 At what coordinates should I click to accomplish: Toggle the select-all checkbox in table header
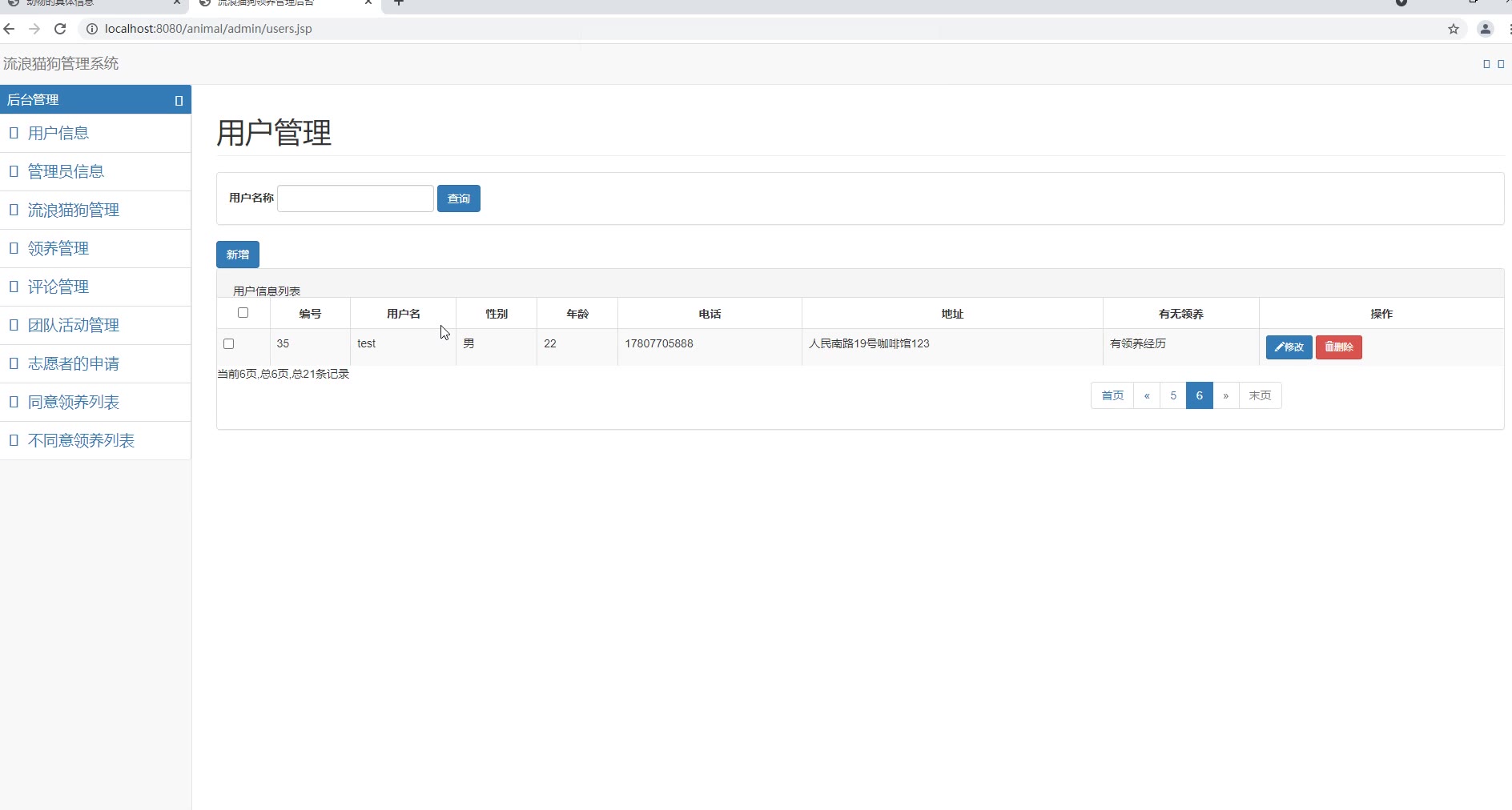tap(243, 313)
